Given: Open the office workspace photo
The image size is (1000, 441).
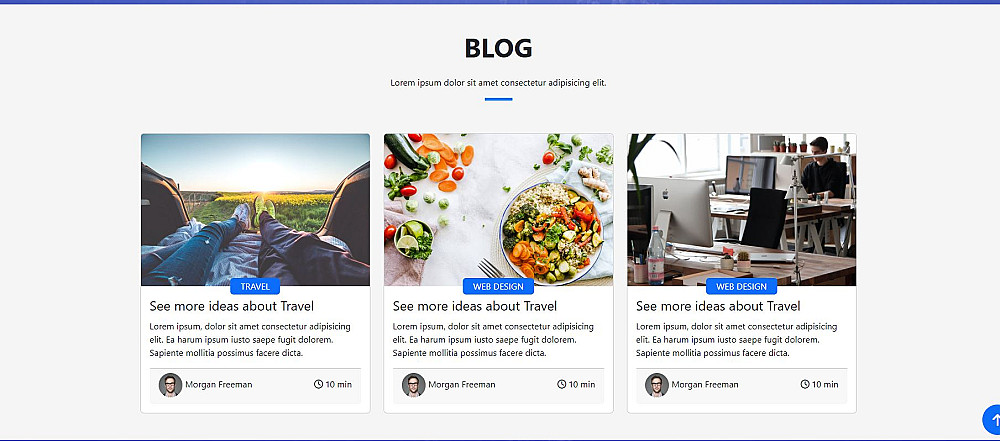Looking at the screenshot, I should tap(742, 209).
